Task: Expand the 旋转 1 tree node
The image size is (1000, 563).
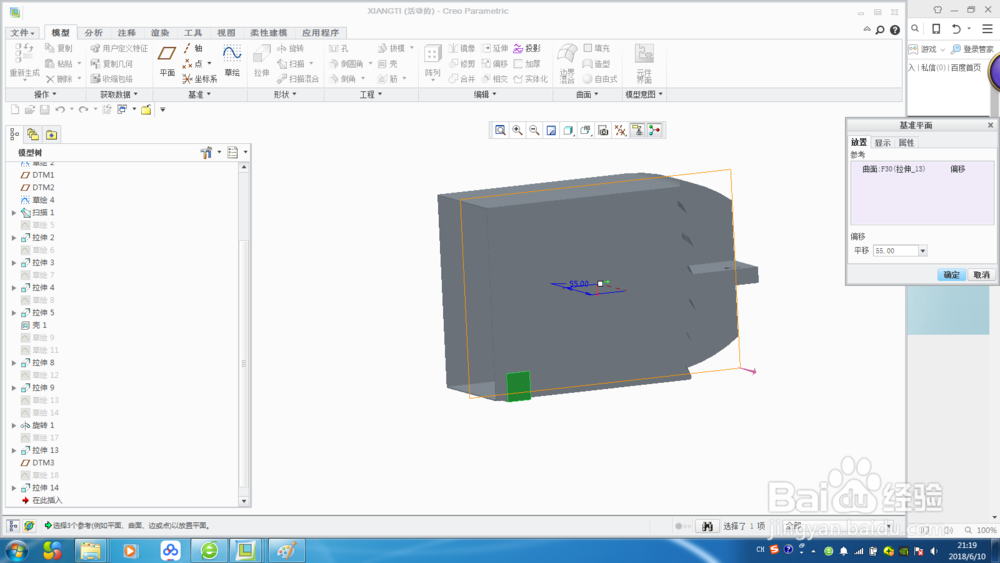Action: [x=14, y=425]
